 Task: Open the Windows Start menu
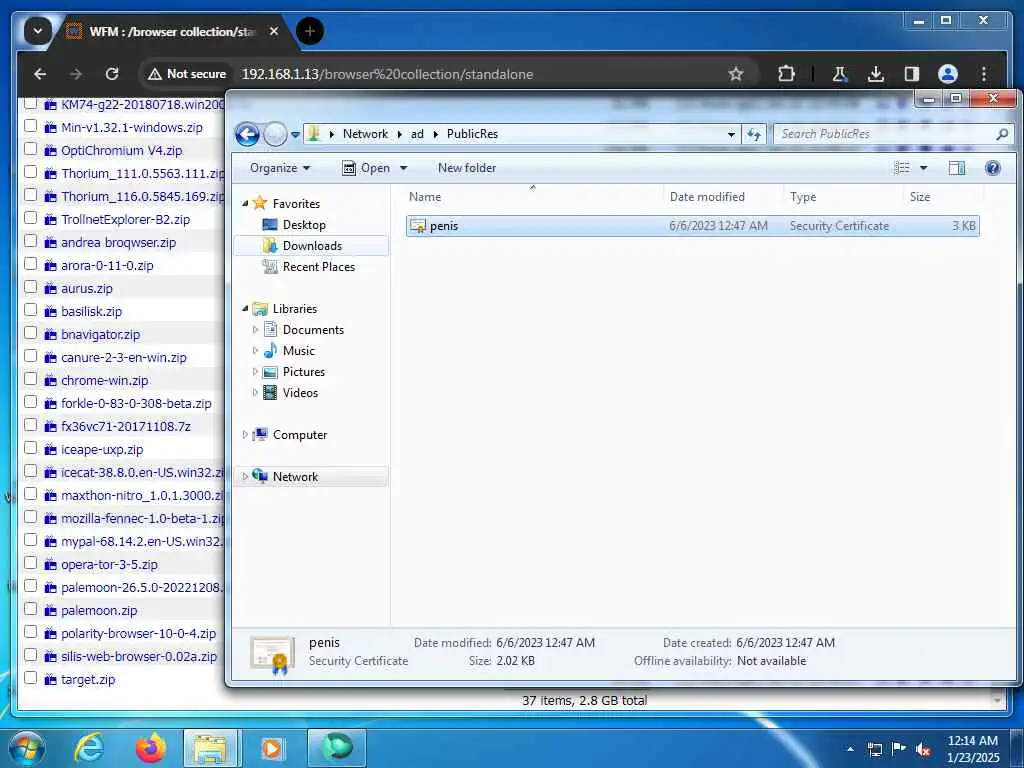point(27,748)
